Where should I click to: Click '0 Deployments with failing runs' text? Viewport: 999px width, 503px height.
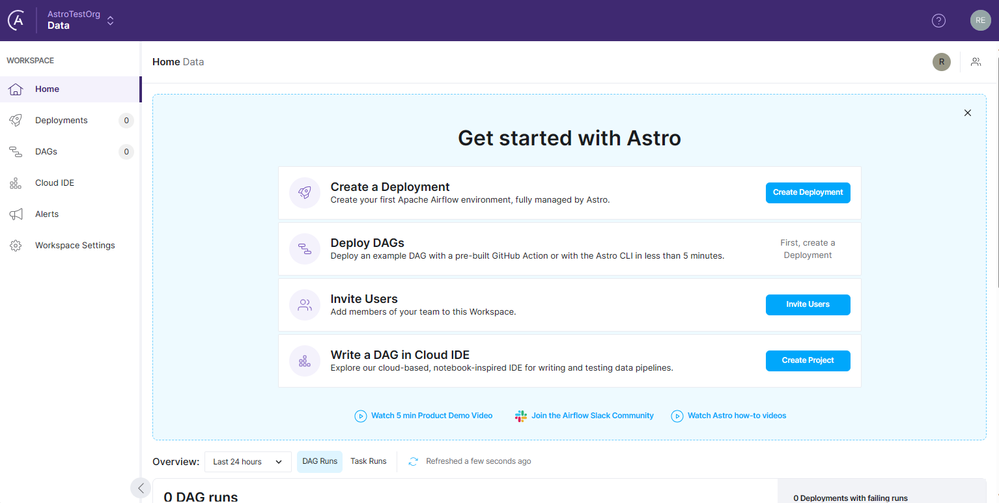point(851,498)
